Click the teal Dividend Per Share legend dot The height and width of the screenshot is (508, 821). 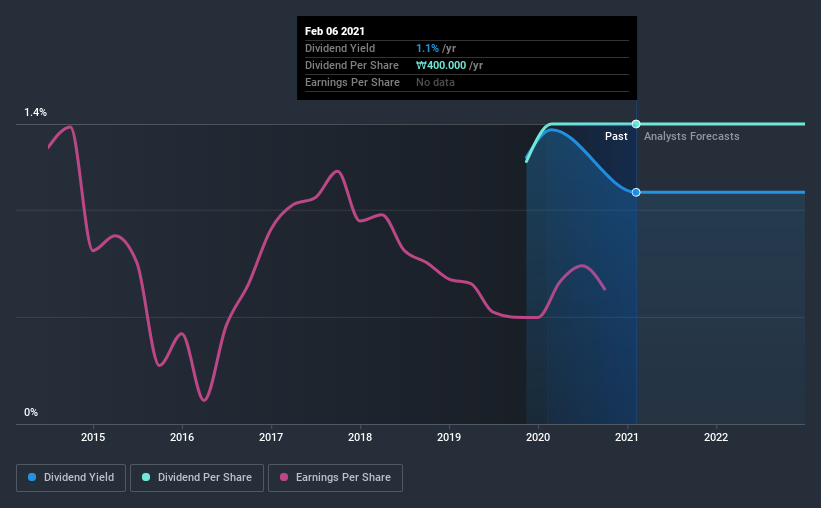146,477
